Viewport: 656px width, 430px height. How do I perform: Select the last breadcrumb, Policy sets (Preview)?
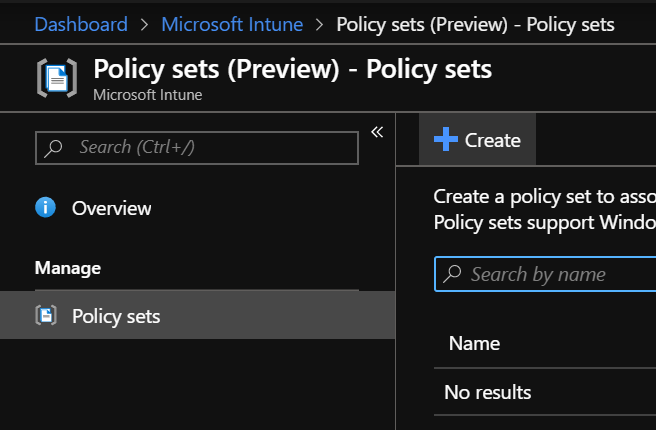point(475,24)
